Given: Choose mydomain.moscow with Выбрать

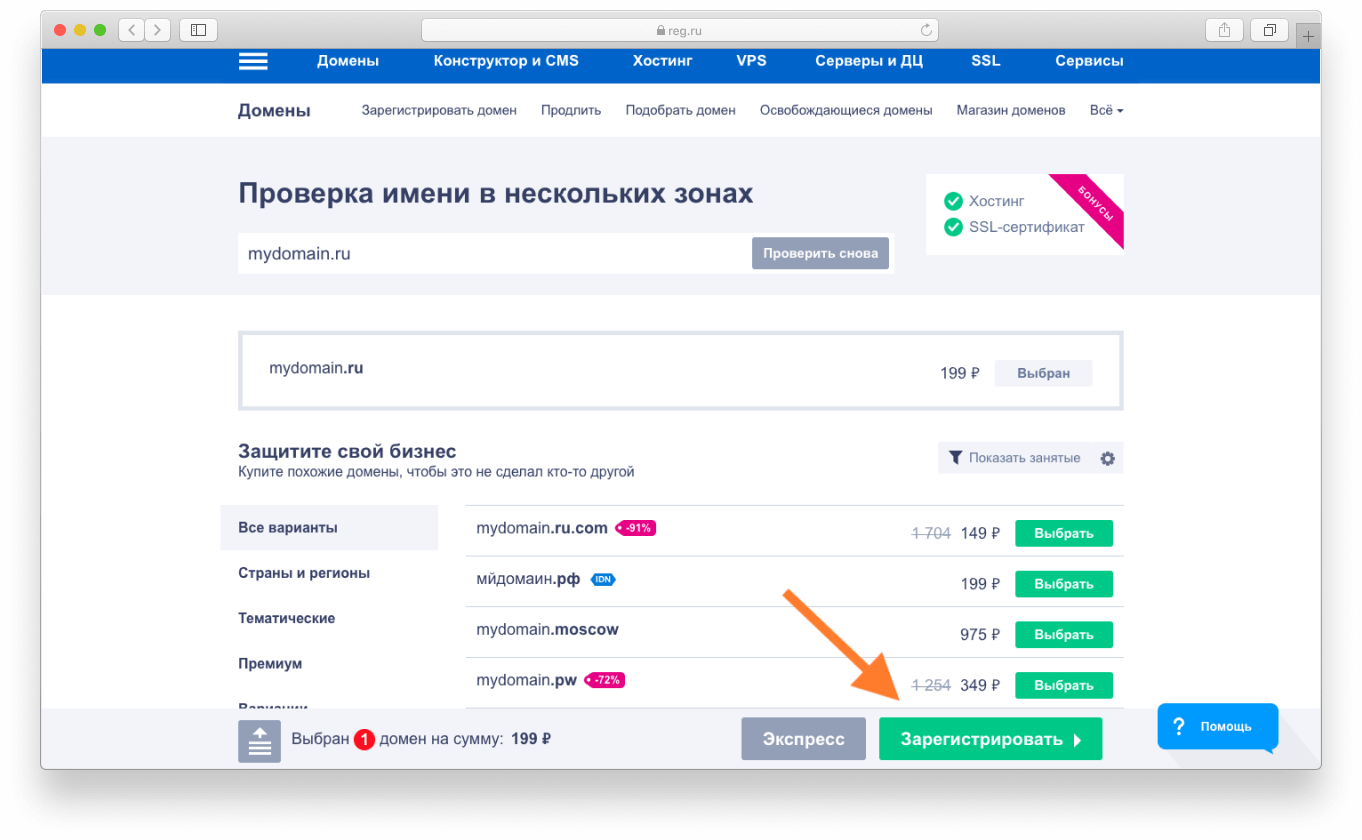Looking at the screenshot, I should coord(1063,634).
